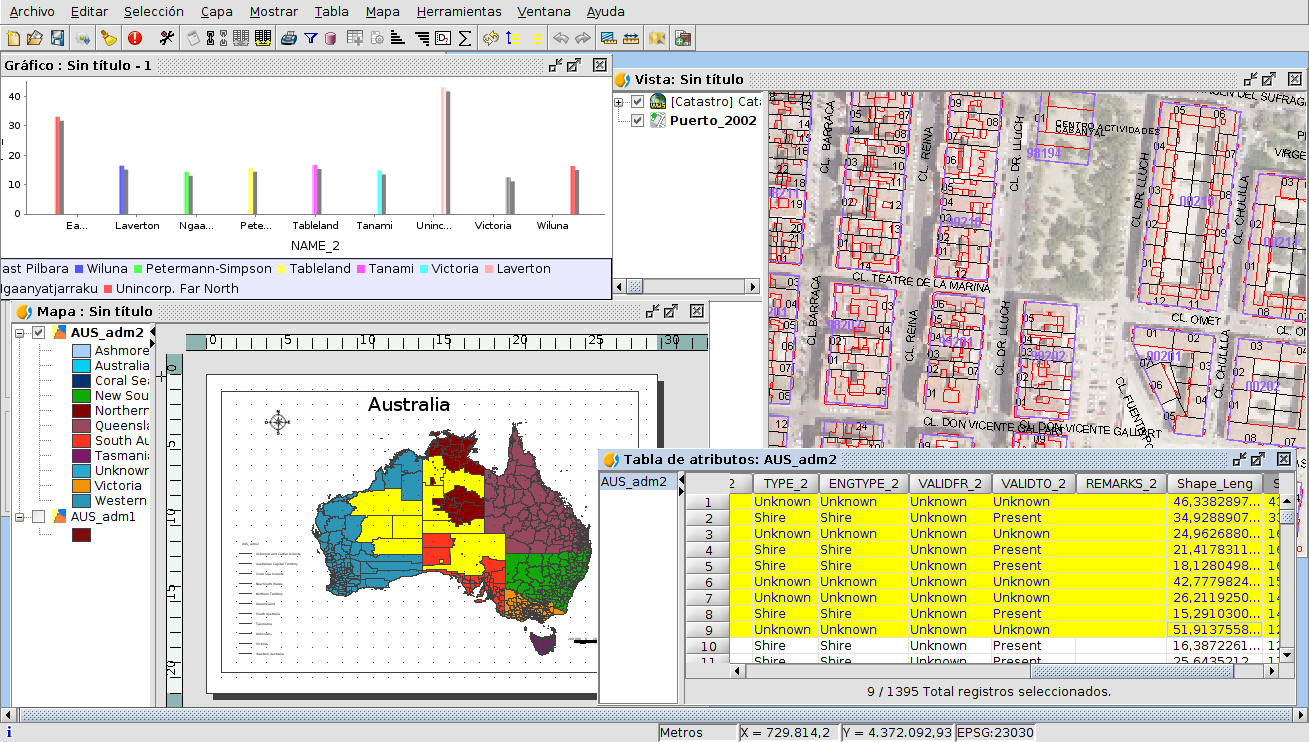Click the Shape_Leng column header
Image resolution: width=1309 pixels, height=742 pixels.
[1214, 484]
